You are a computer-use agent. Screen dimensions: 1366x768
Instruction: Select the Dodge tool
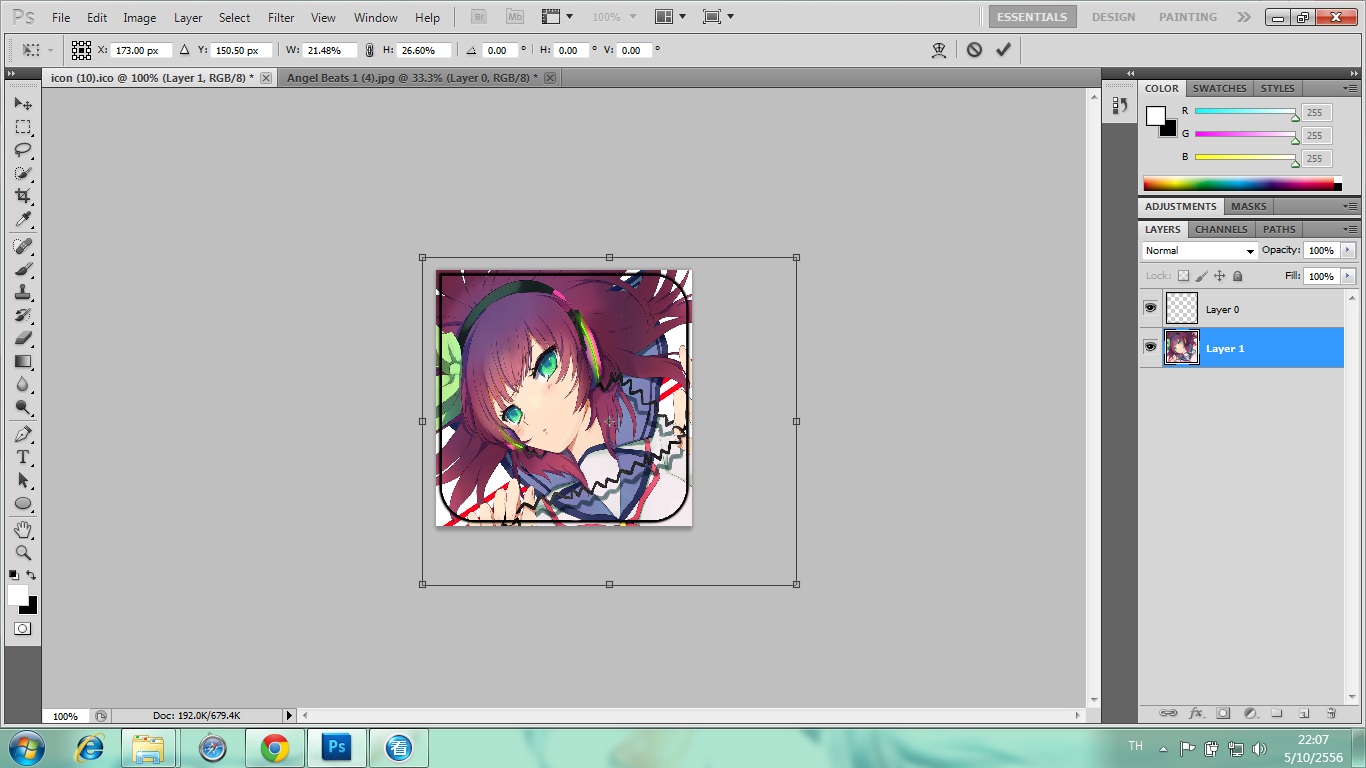[x=23, y=407]
